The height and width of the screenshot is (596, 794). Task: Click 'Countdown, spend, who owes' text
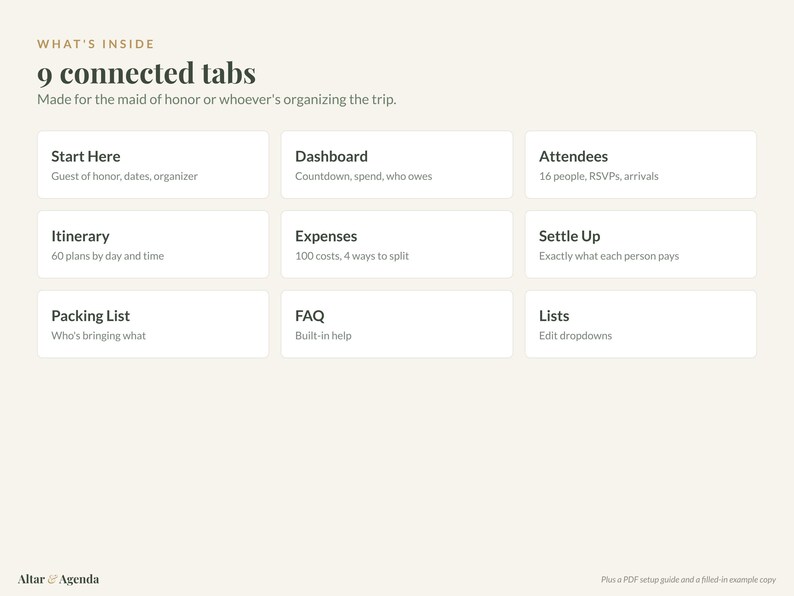[x=364, y=176]
